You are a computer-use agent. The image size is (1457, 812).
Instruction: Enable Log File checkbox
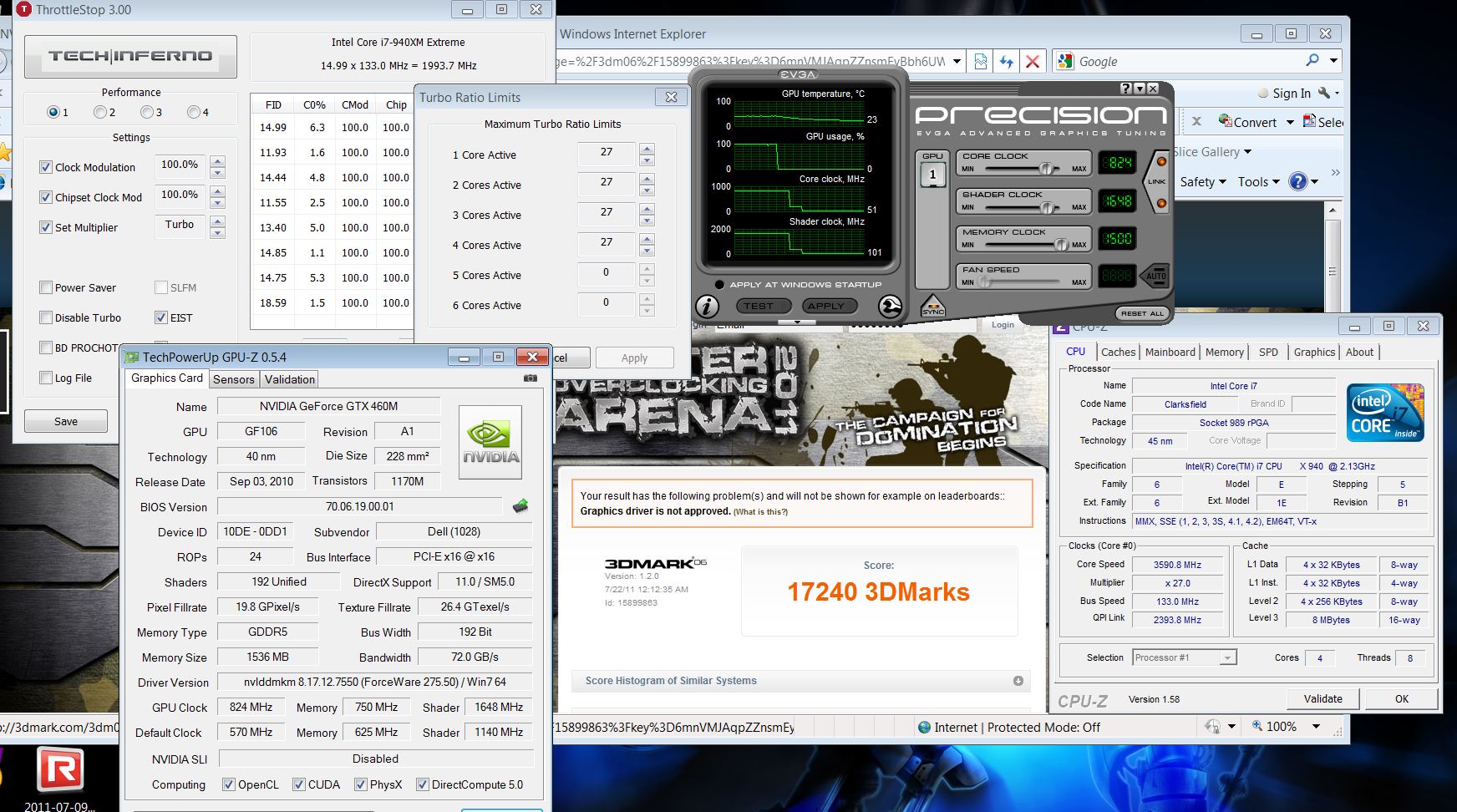(46, 378)
